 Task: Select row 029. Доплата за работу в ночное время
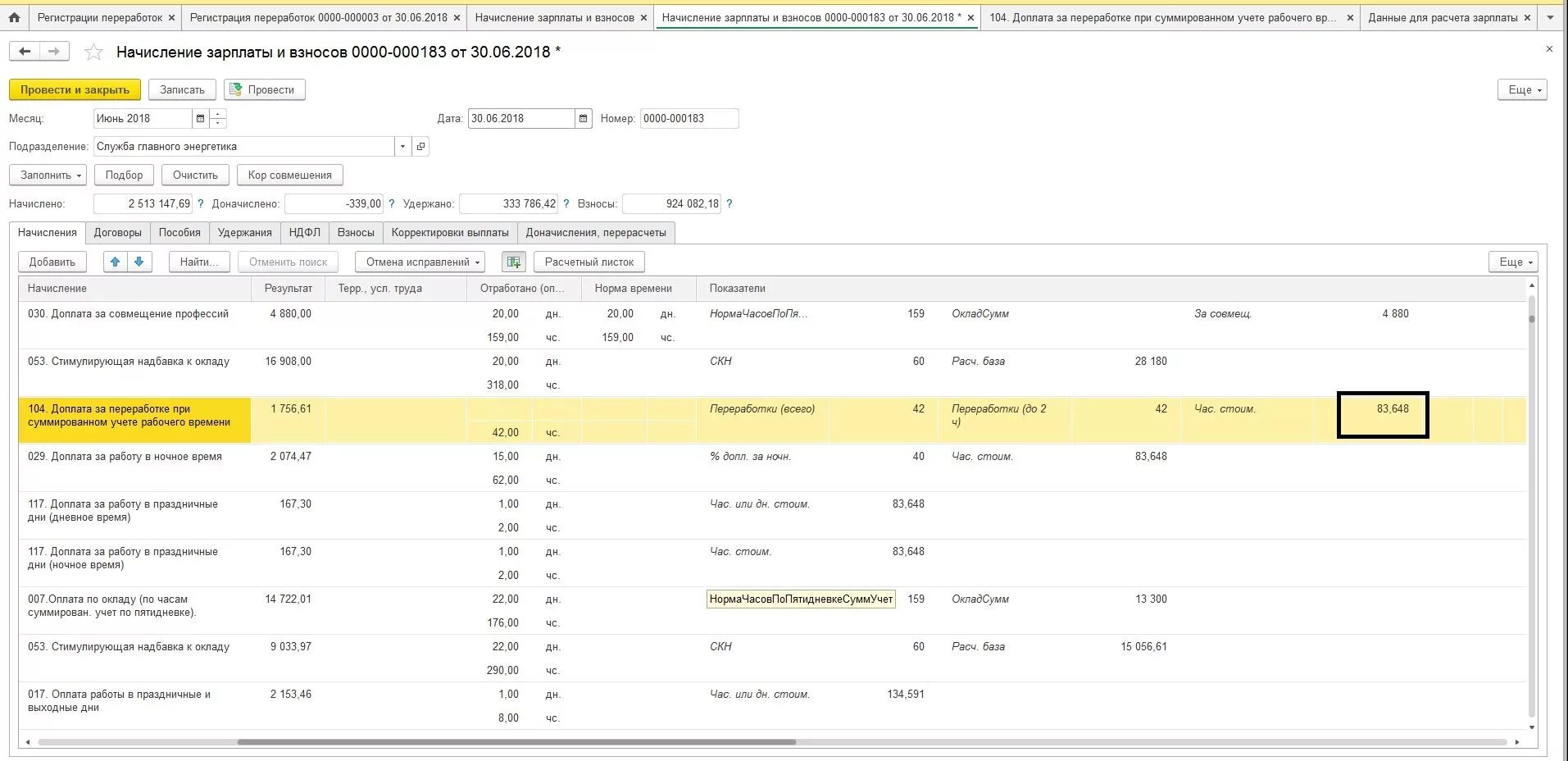tap(772, 468)
